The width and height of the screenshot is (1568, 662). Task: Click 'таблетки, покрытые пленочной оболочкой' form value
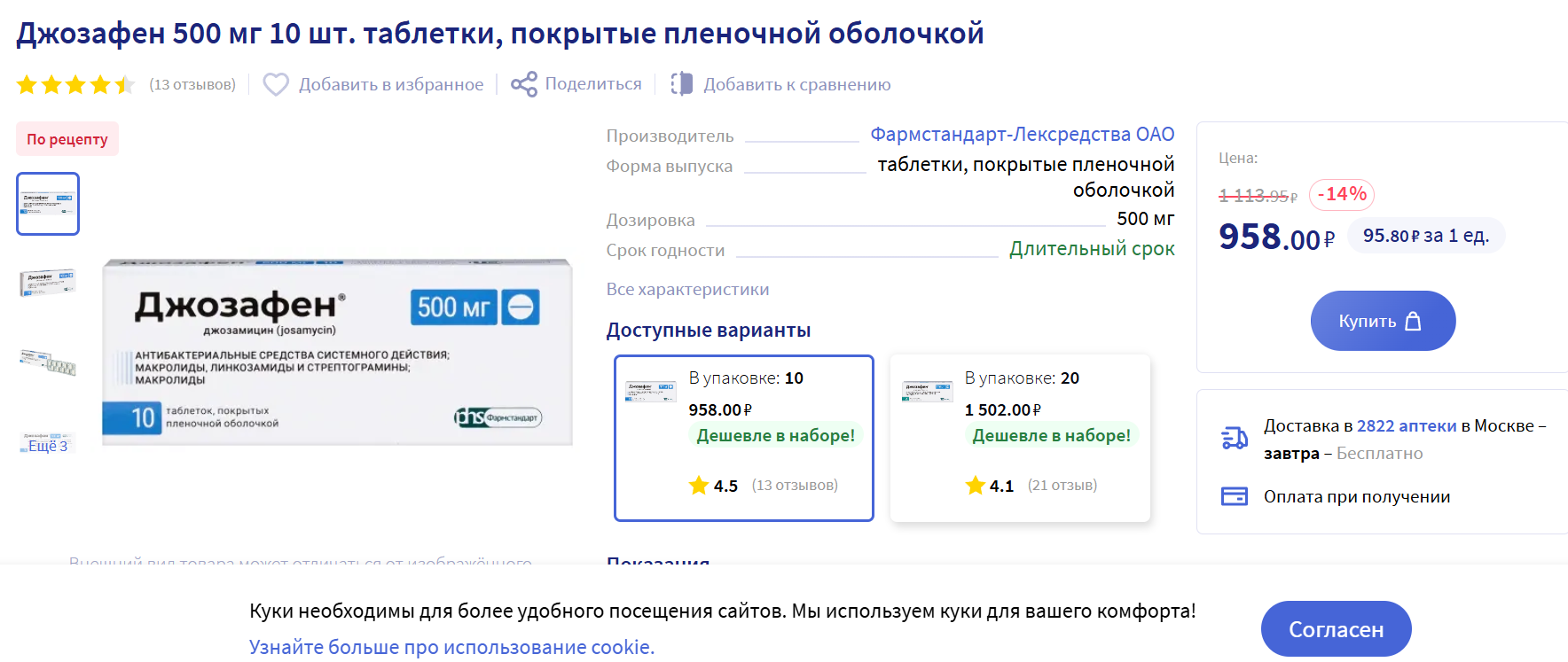coord(1026,177)
